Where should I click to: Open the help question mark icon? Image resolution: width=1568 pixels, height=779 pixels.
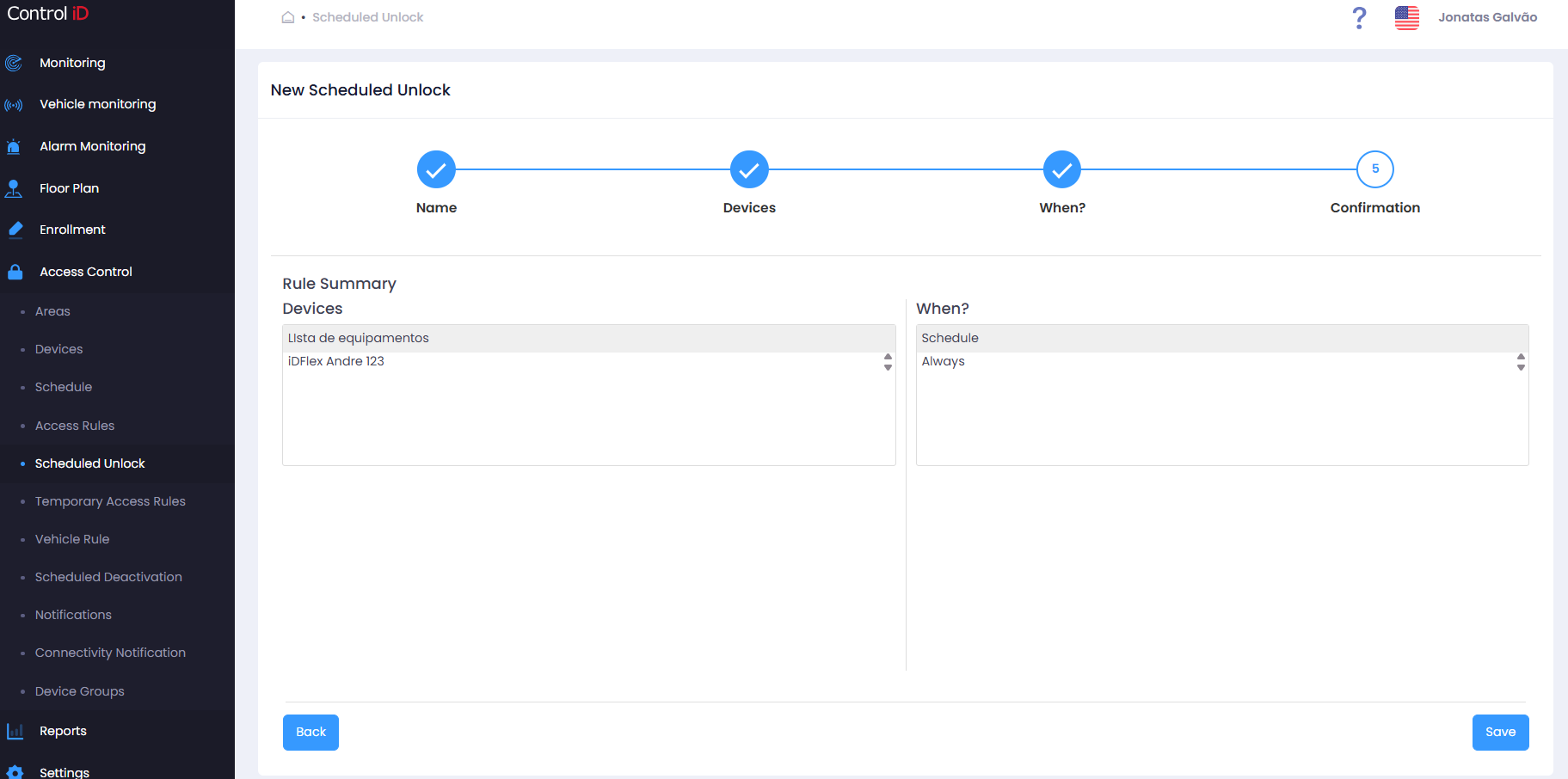click(1359, 17)
